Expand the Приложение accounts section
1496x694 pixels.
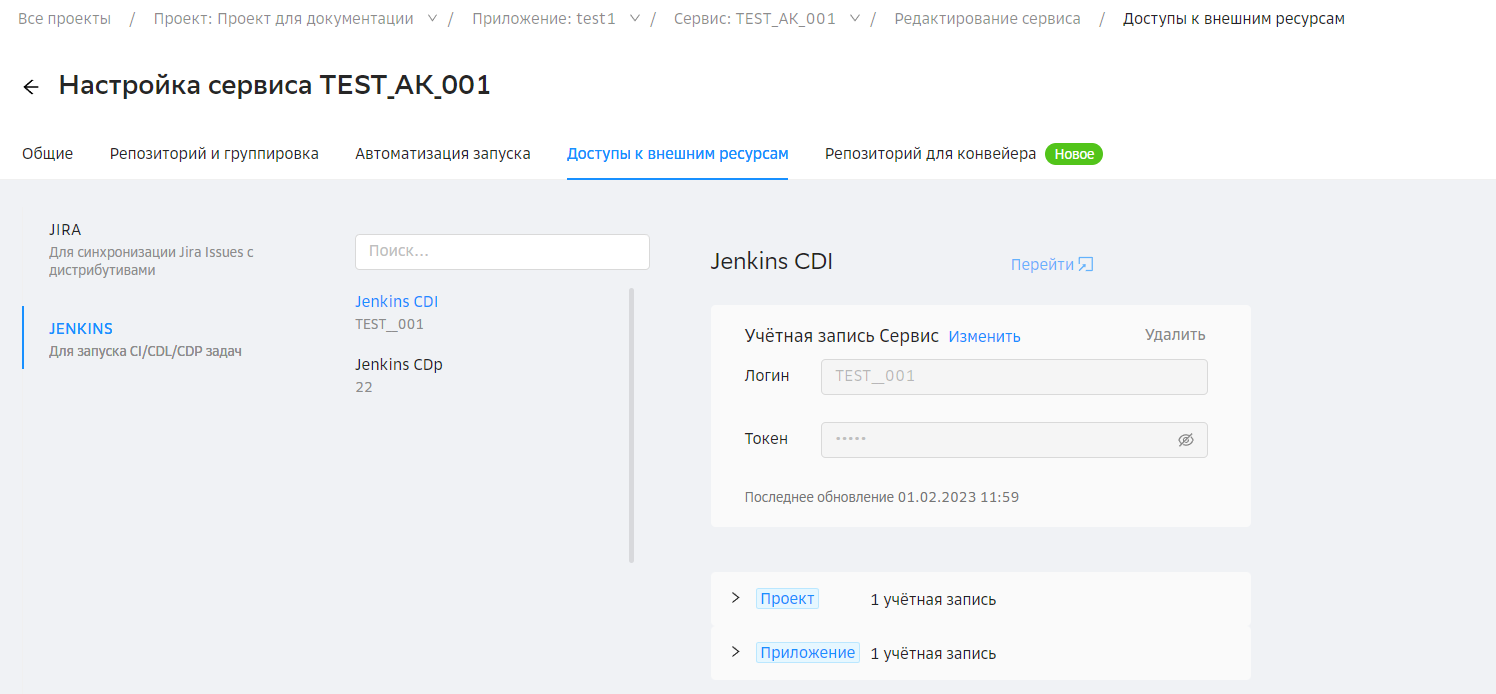coord(736,652)
